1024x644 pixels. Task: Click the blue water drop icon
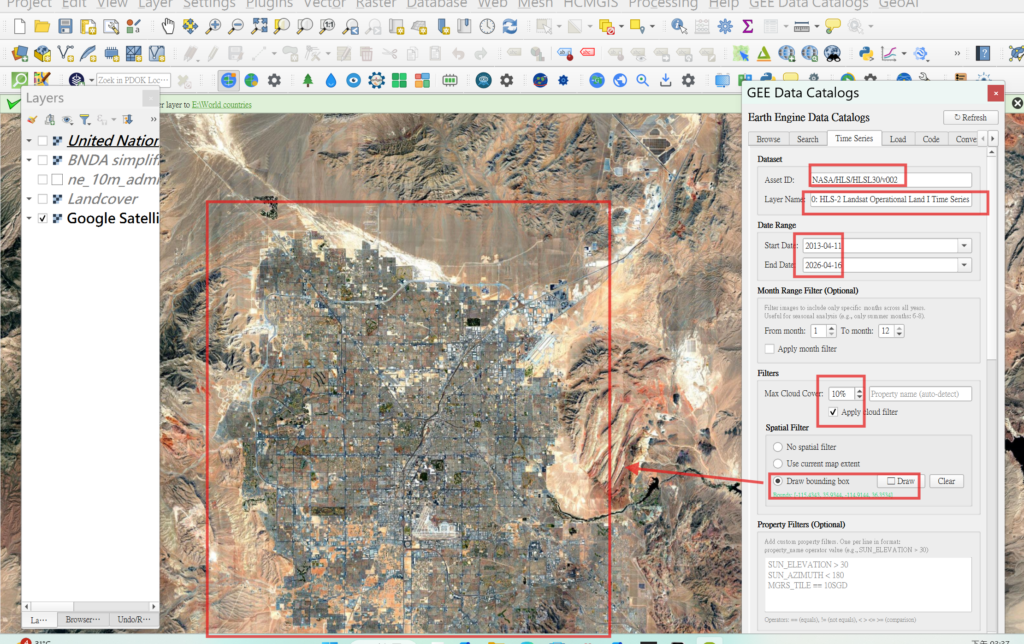(331, 79)
